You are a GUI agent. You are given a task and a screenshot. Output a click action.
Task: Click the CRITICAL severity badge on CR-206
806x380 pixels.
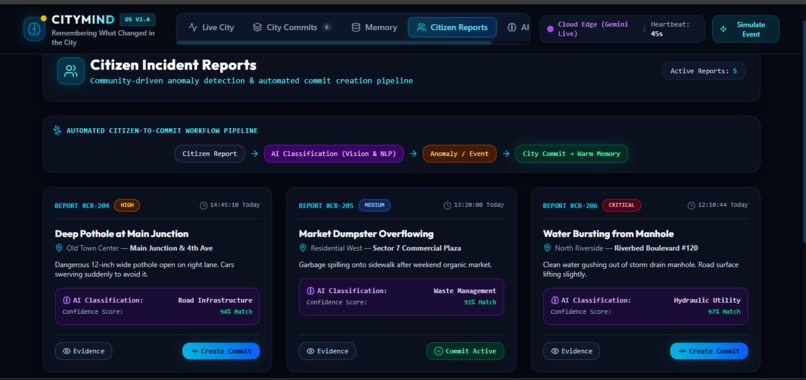(x=621, y=205)
